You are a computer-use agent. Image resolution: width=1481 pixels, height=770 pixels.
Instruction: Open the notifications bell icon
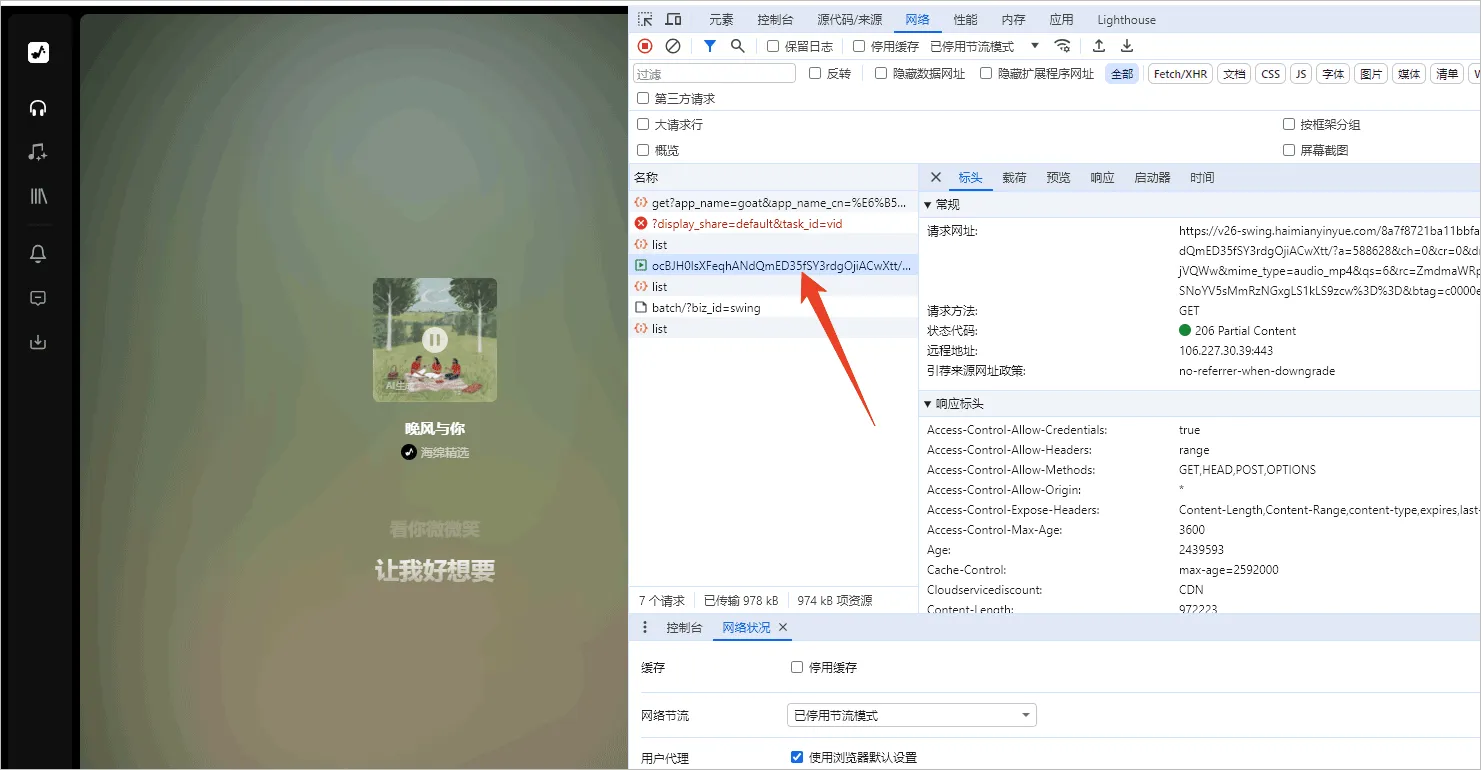[x=38, y=254]
